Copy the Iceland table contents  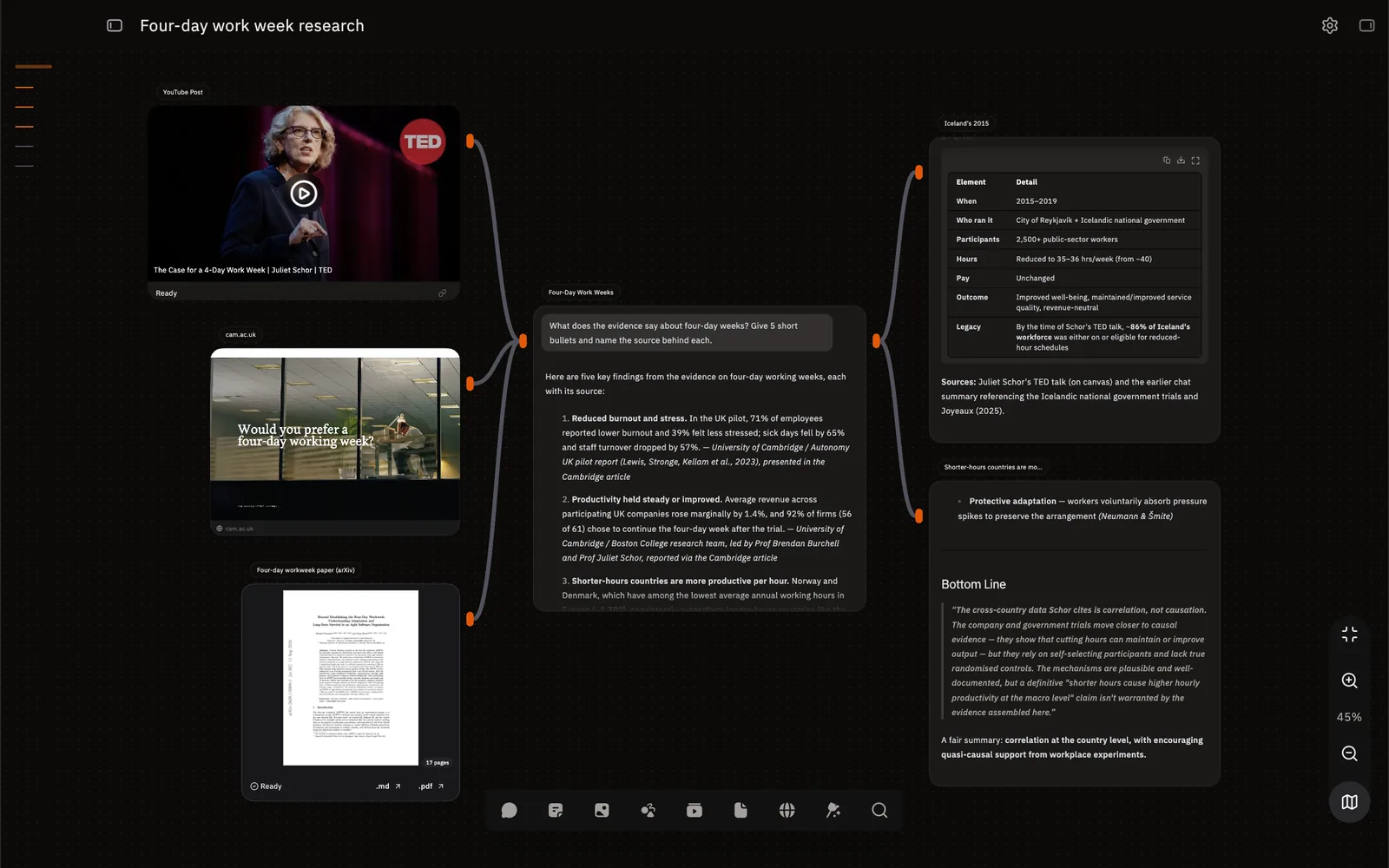tap(1167, 161)
